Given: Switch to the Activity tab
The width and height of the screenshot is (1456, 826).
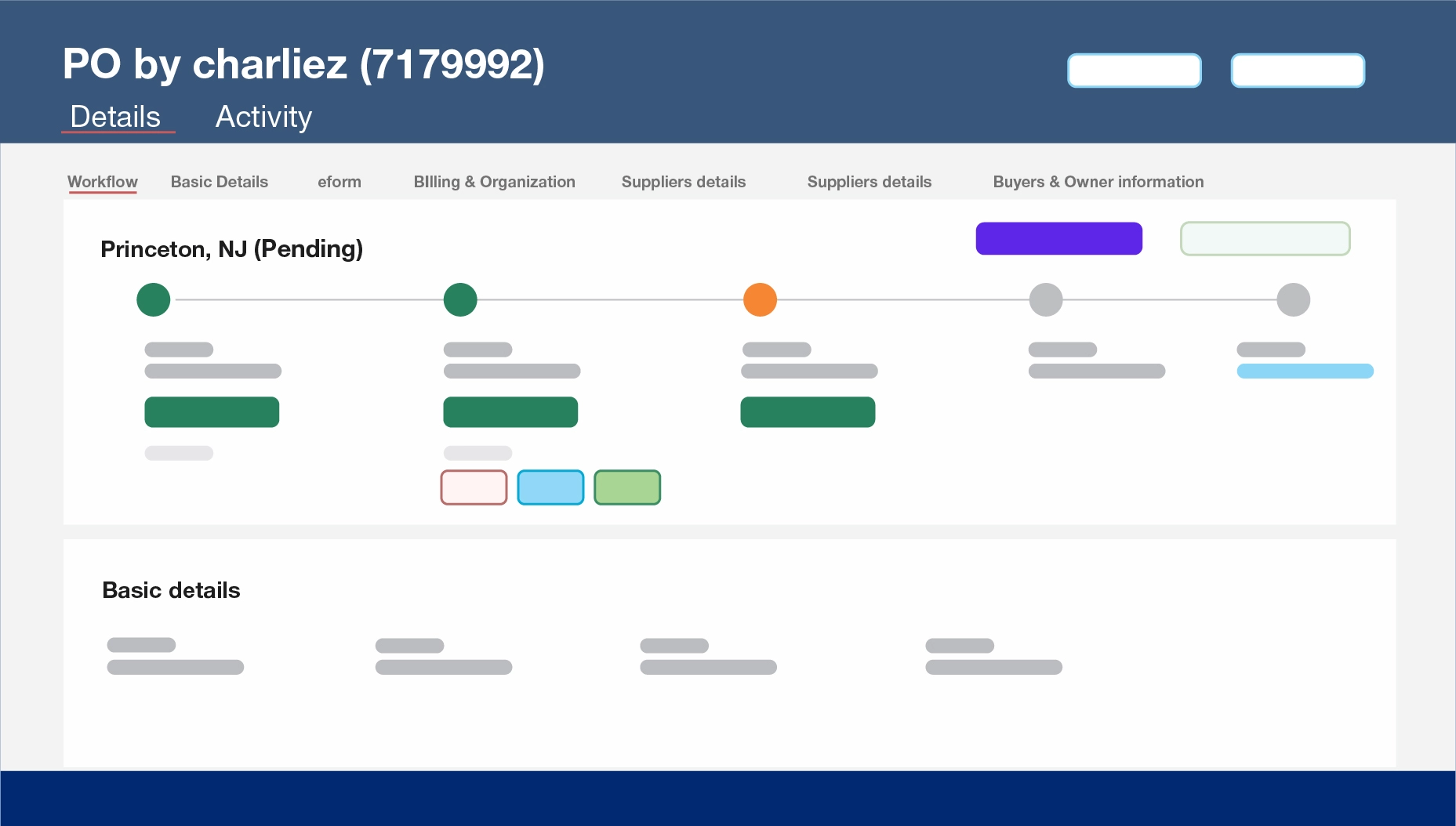Looking at the screenshot, I should pyautogui.click(x=263, y=117).
